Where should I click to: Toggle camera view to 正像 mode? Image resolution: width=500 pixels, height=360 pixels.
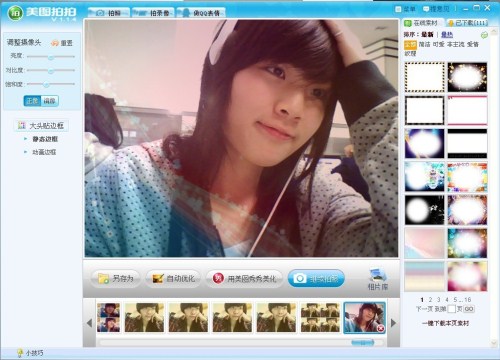click(x=32, y=101)
